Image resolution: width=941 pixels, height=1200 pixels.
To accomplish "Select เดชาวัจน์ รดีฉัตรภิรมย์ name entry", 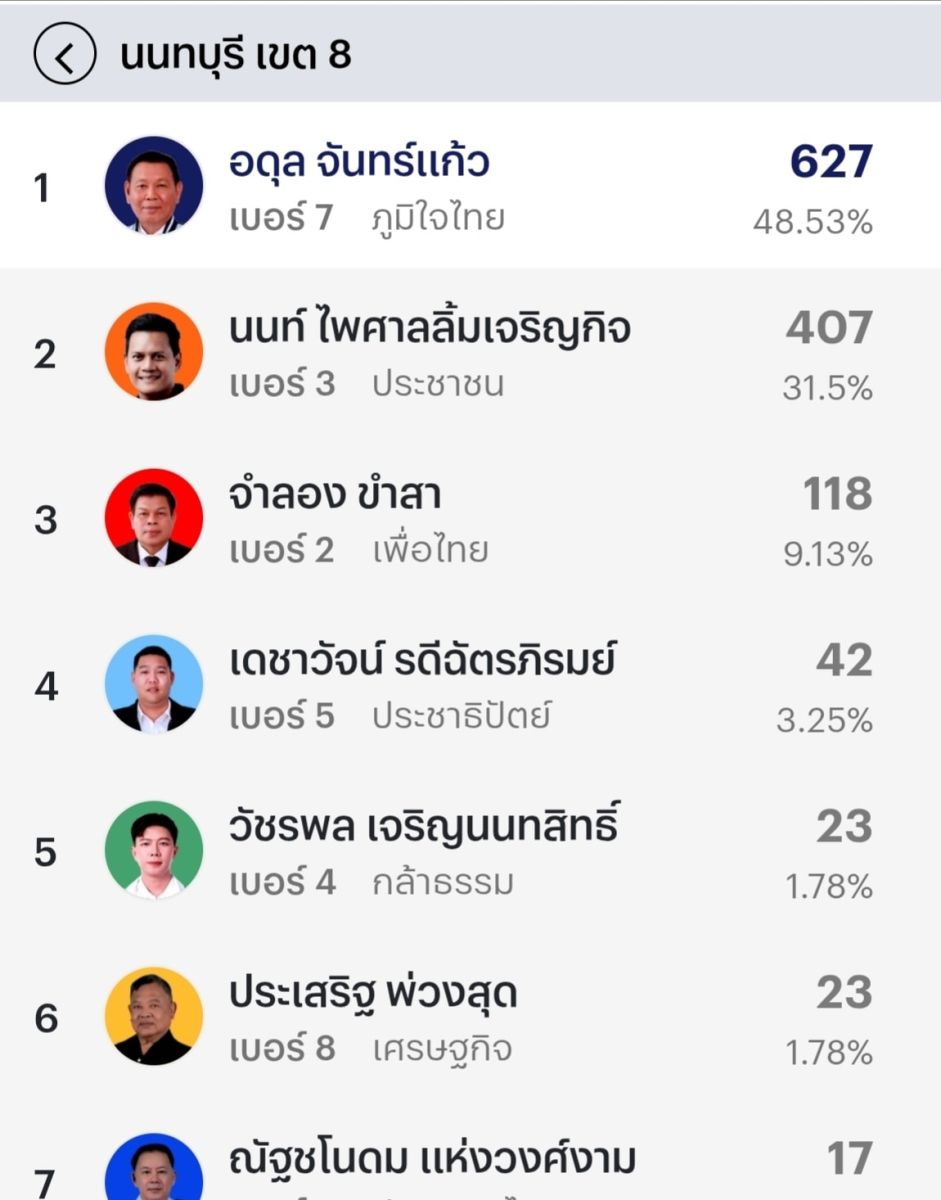I will 422,660.
